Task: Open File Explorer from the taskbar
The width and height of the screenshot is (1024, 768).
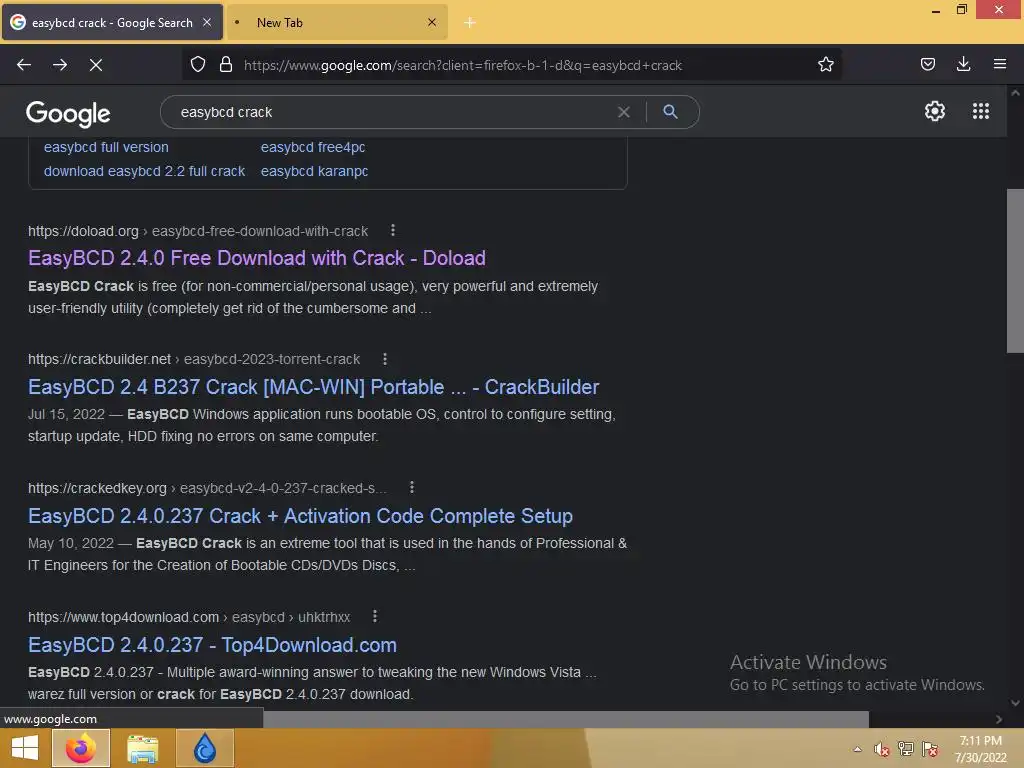Action: [x=142, y=748]
